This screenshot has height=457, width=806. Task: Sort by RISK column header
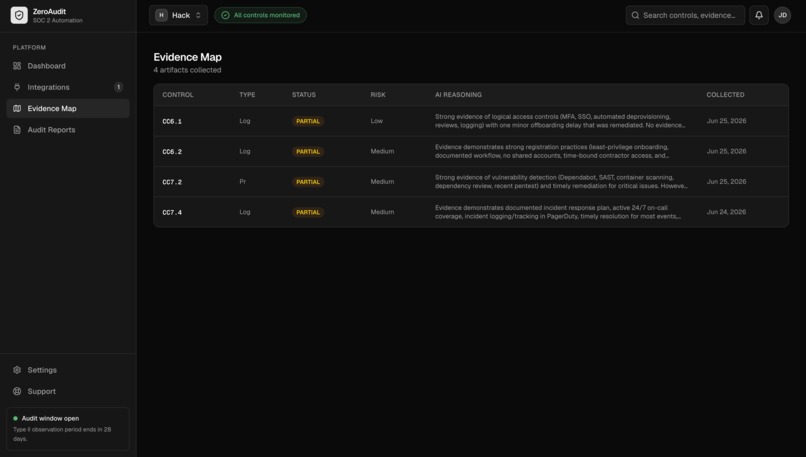tap(378, 95)
